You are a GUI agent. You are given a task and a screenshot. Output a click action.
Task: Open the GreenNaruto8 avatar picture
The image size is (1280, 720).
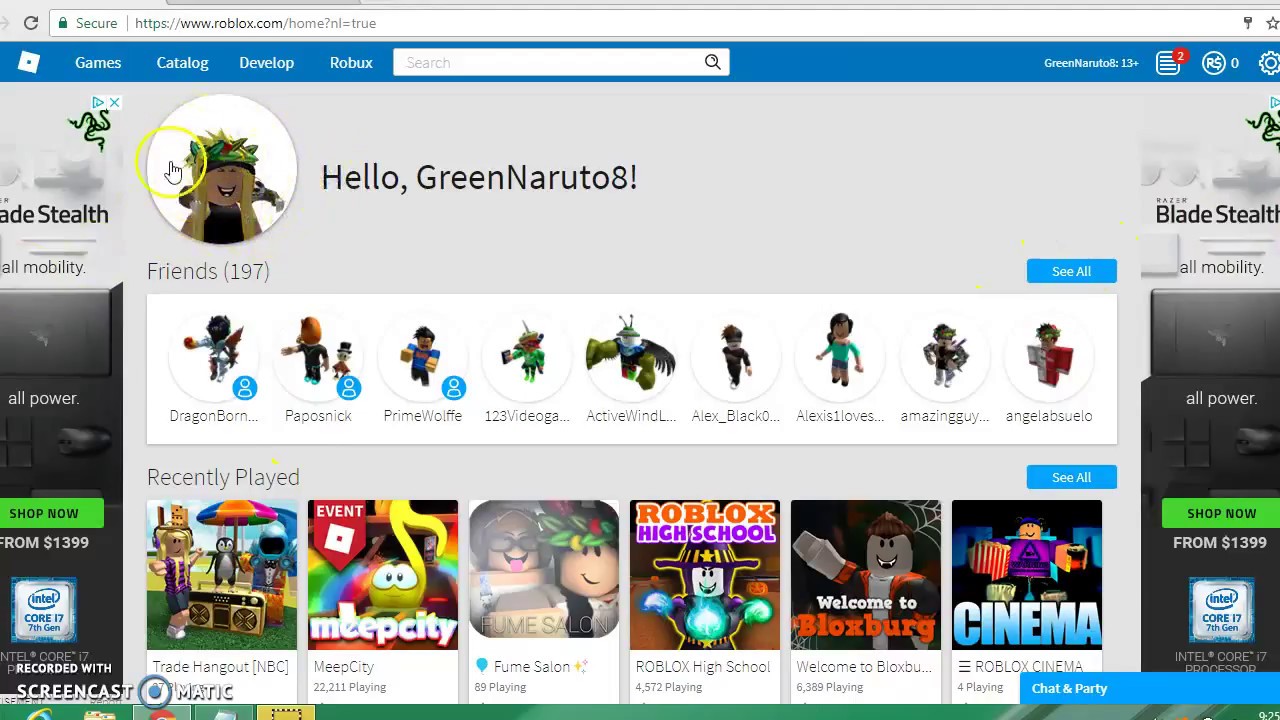pyautogui.click(x=222, y=170)
